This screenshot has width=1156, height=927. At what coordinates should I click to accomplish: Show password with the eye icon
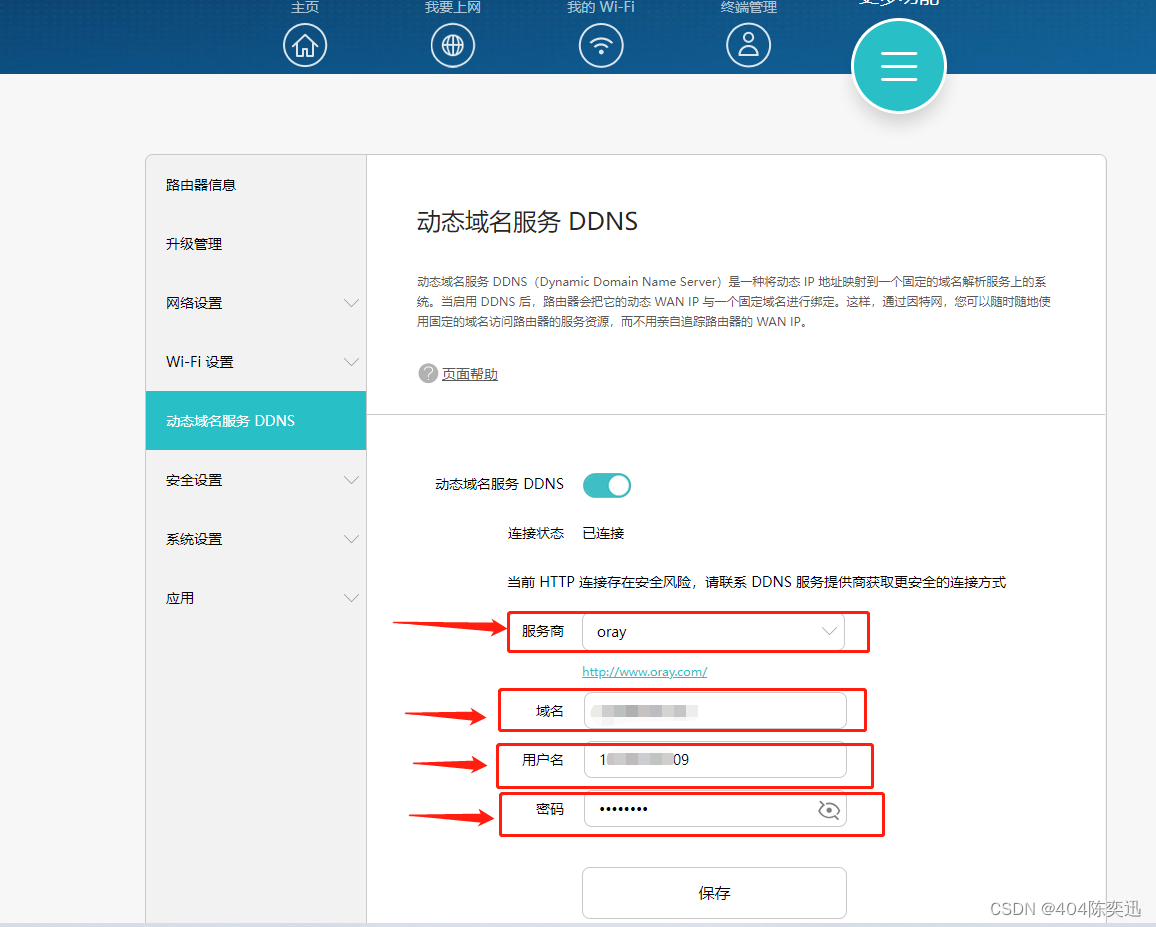(x=829, y=810)
